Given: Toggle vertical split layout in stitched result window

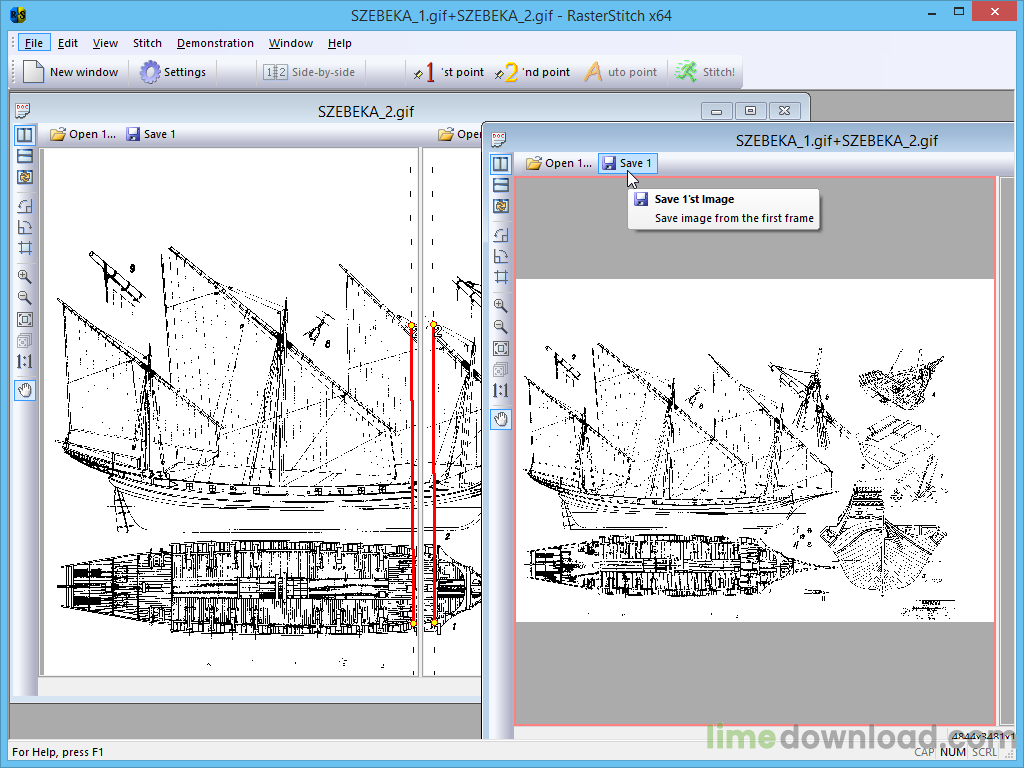Looking at the screenshot, I should 501,164.
